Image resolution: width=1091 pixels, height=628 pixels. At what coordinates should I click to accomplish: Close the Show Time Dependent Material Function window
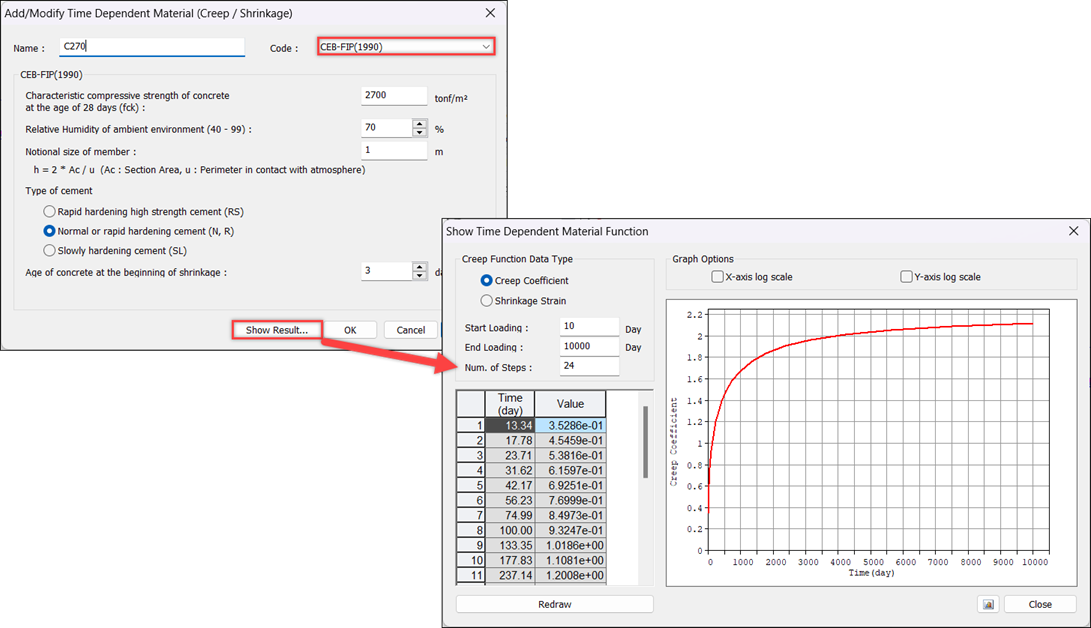click(x=1074, y=231)
